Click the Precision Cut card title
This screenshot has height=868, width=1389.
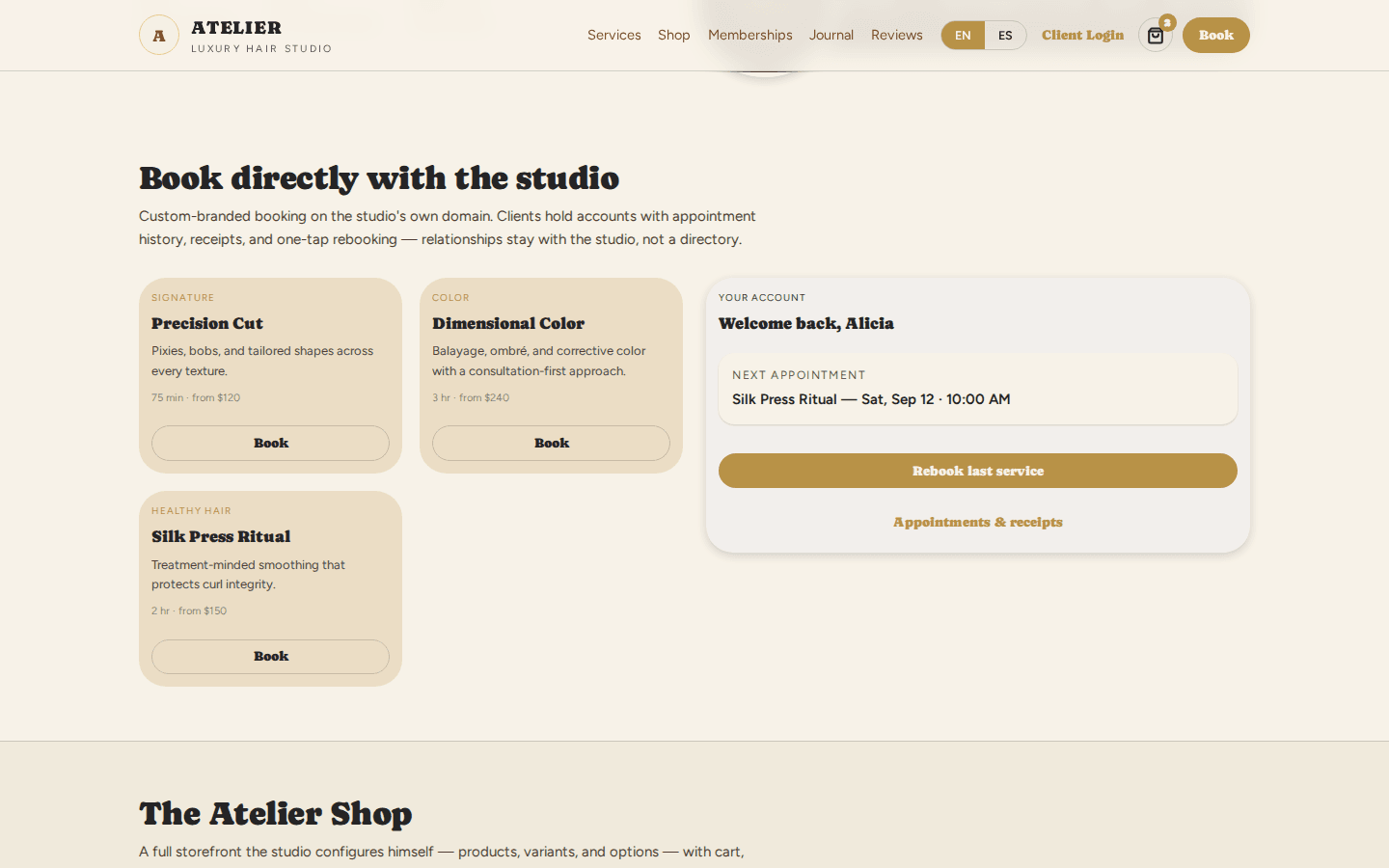(207, 323)
